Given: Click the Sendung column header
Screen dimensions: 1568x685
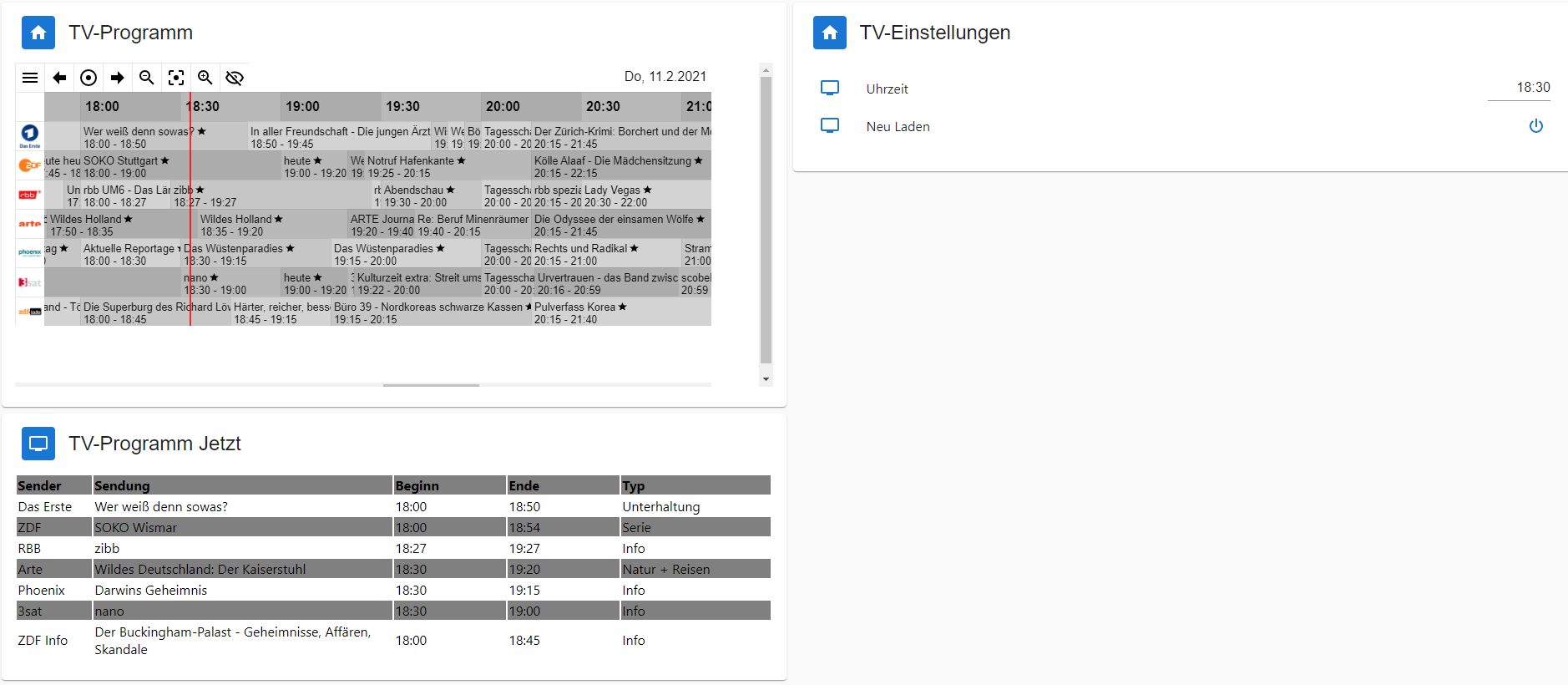Looking at the screenshot, I should click(242, 485).
